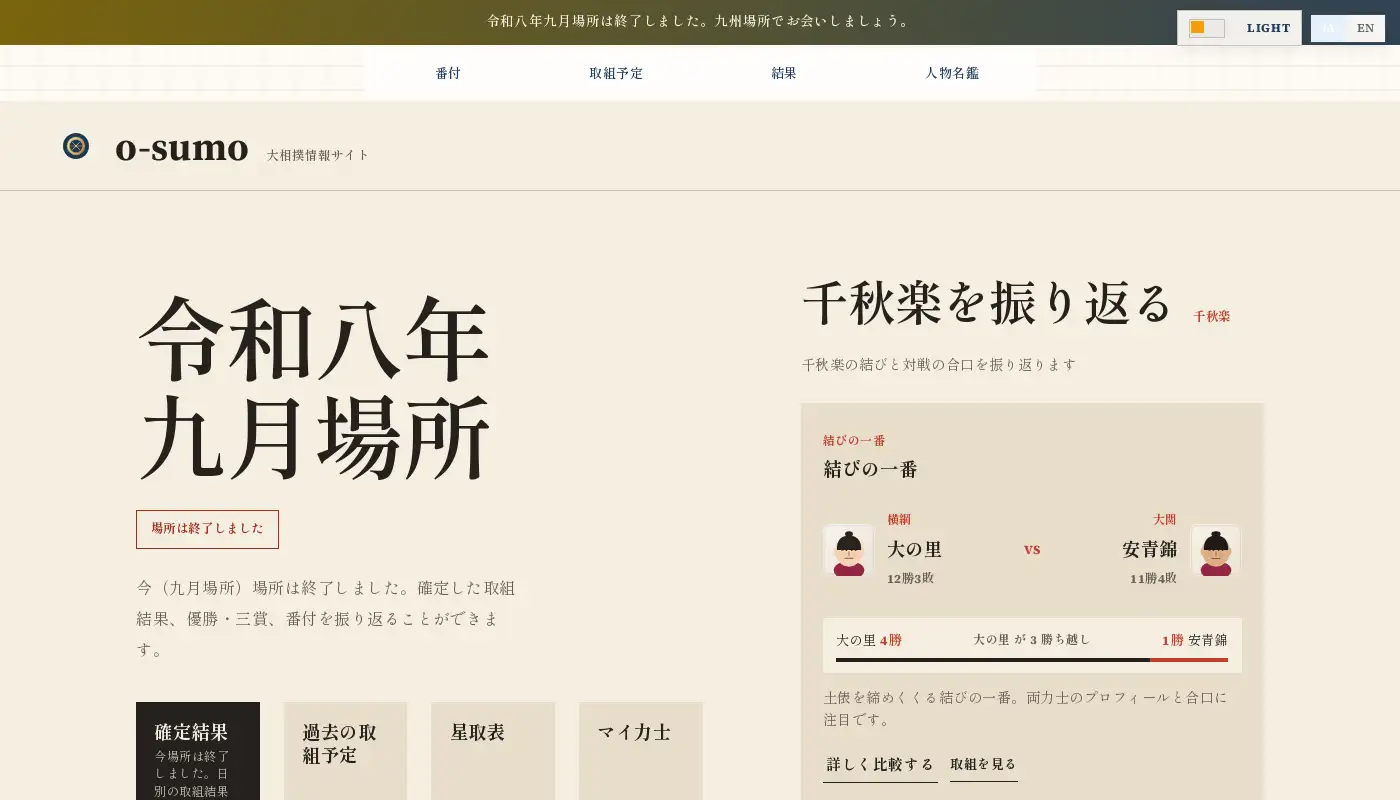Toggle the LIGHT theme switch
This screenshot has width=1400, height=800.
click(1239, 28)
